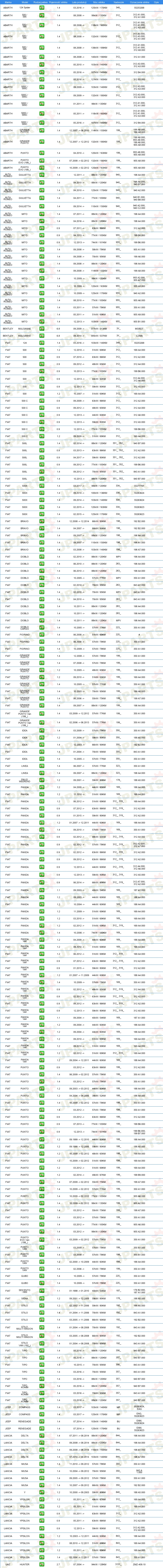The height and width of the screenshot is (1568, 163).
Task: Click the Marka column header
Action: coord(8,3)
